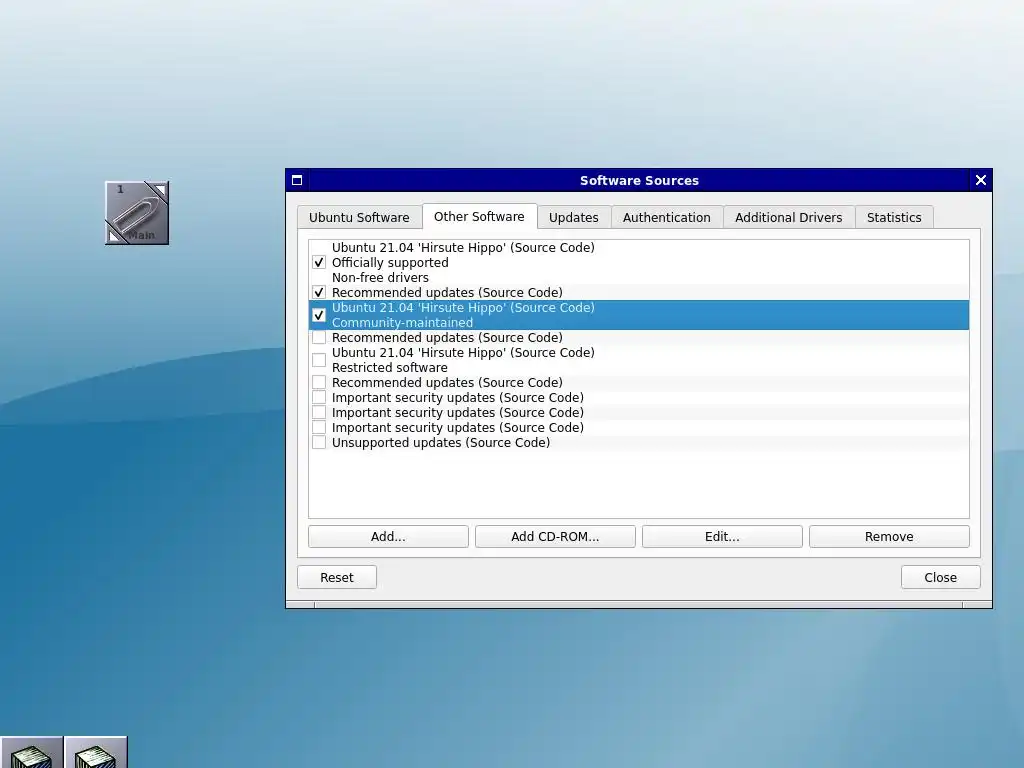
Task: Click the Clip's previous-workspace arrow corner
Action: (114, 236)
